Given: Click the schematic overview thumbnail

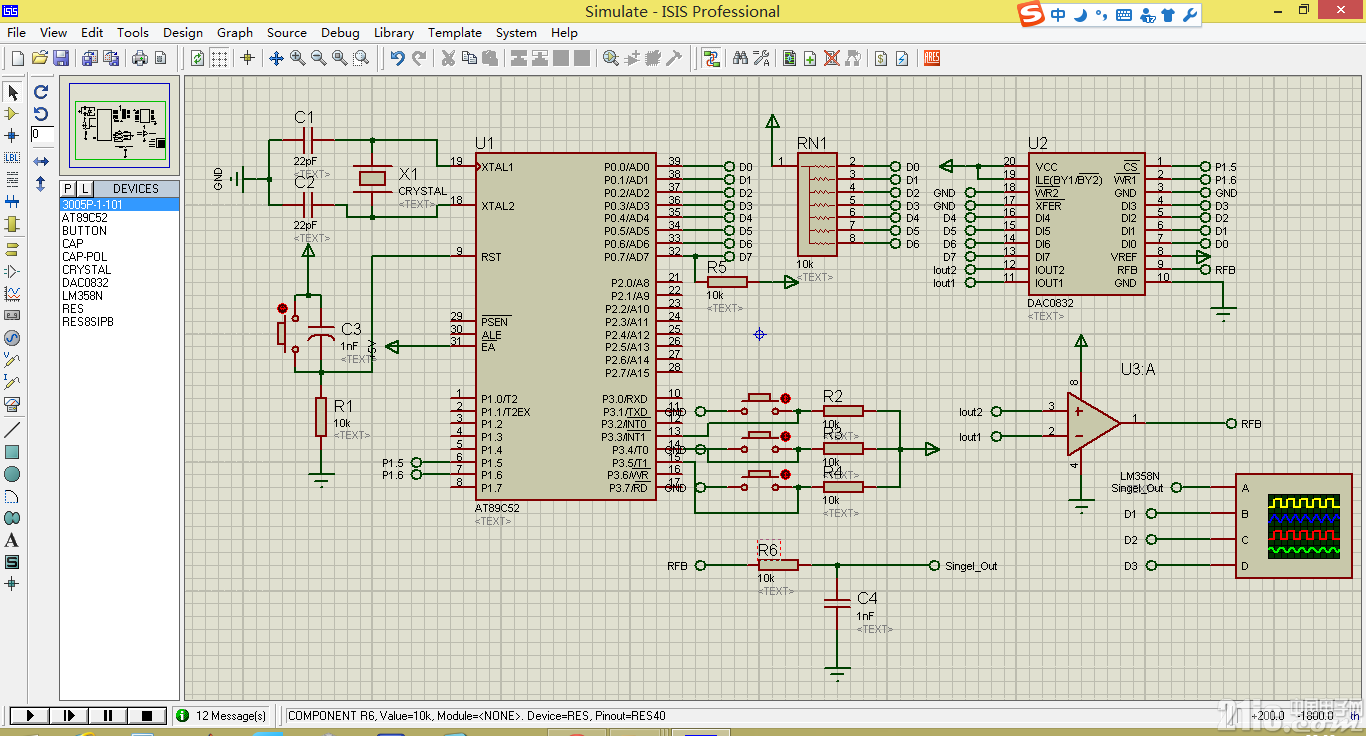Looking at the screenshot, I should point(120,126).
